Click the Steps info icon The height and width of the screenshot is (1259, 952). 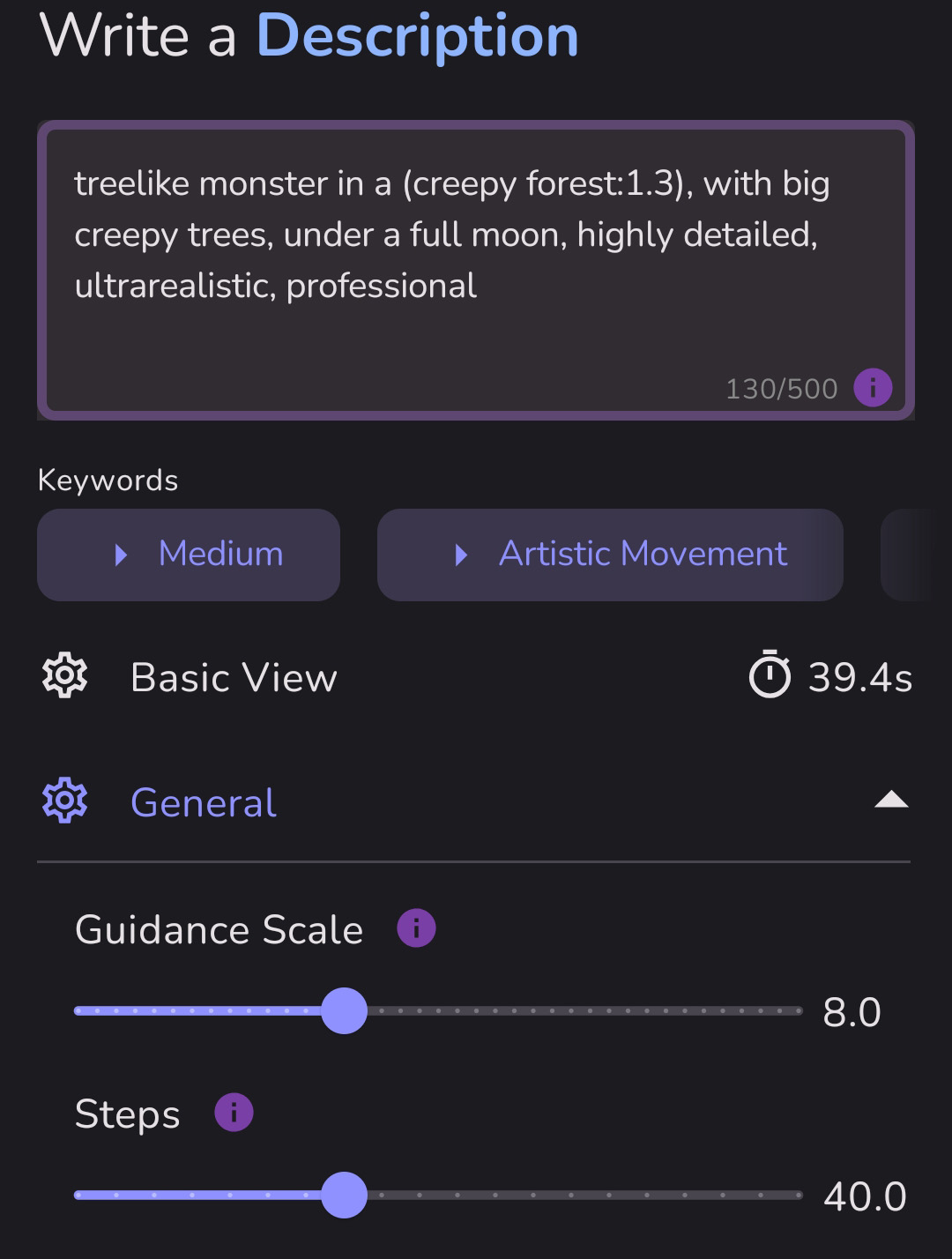(x=234, y=1113)
